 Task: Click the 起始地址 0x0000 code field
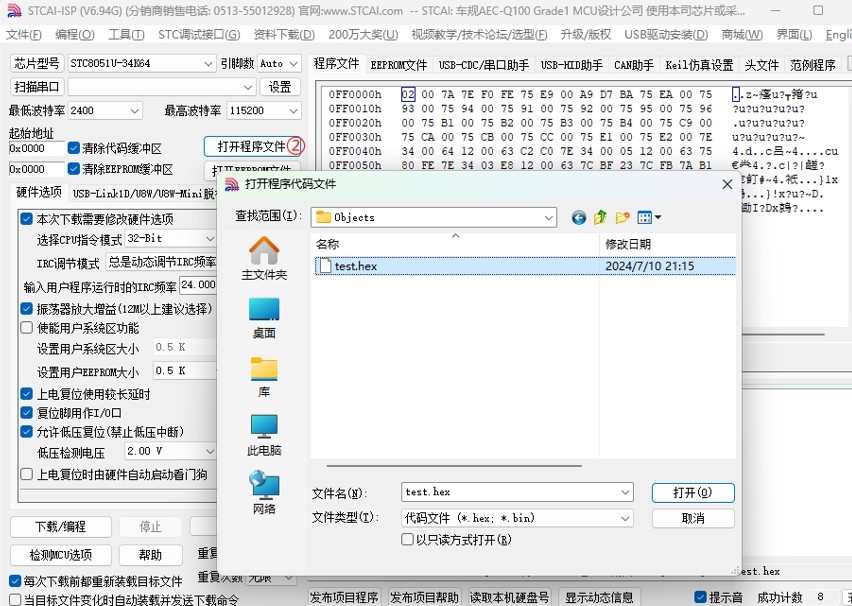coord(36,148)
